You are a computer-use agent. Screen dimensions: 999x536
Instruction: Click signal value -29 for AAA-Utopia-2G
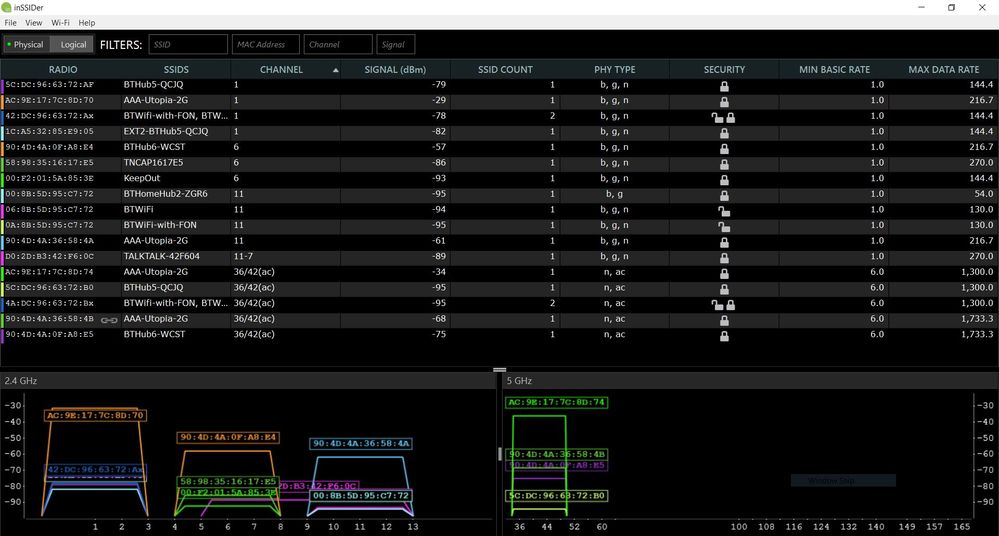tap(438, 100)
